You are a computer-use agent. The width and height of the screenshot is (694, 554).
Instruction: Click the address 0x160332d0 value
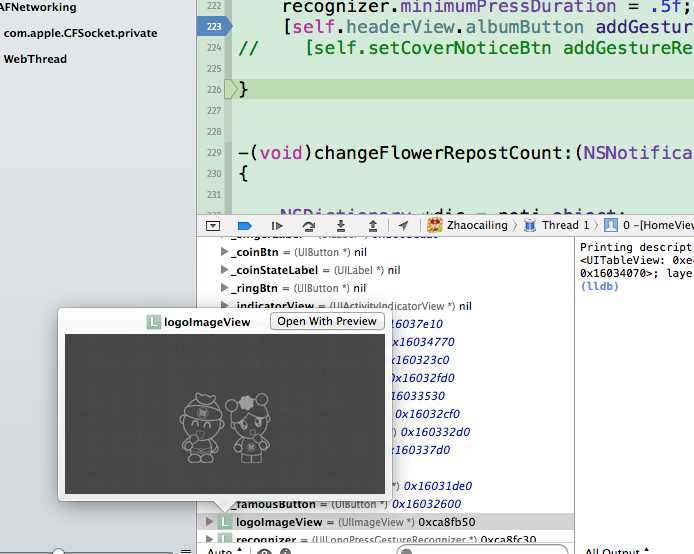[x=435, y=432]
